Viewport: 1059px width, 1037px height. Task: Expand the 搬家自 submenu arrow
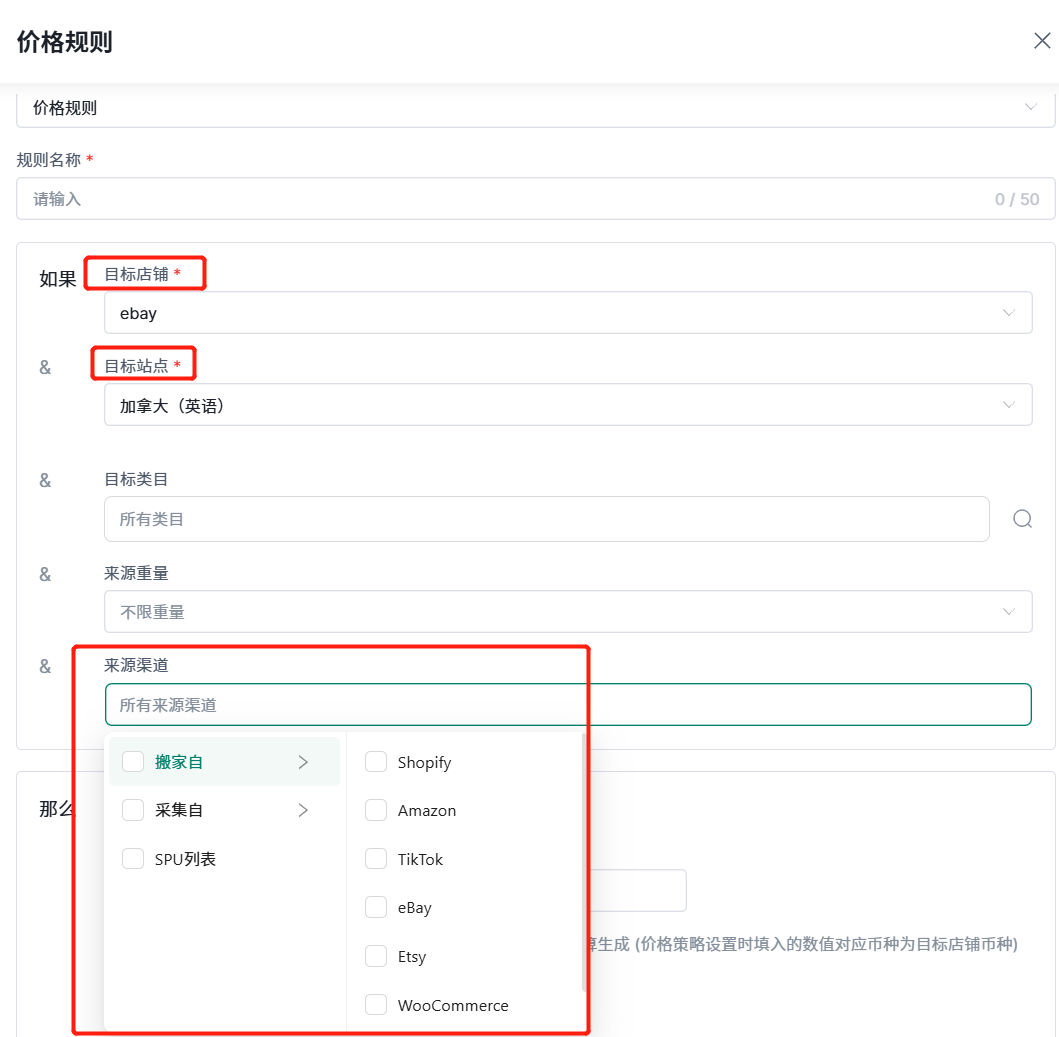point(303,762)
